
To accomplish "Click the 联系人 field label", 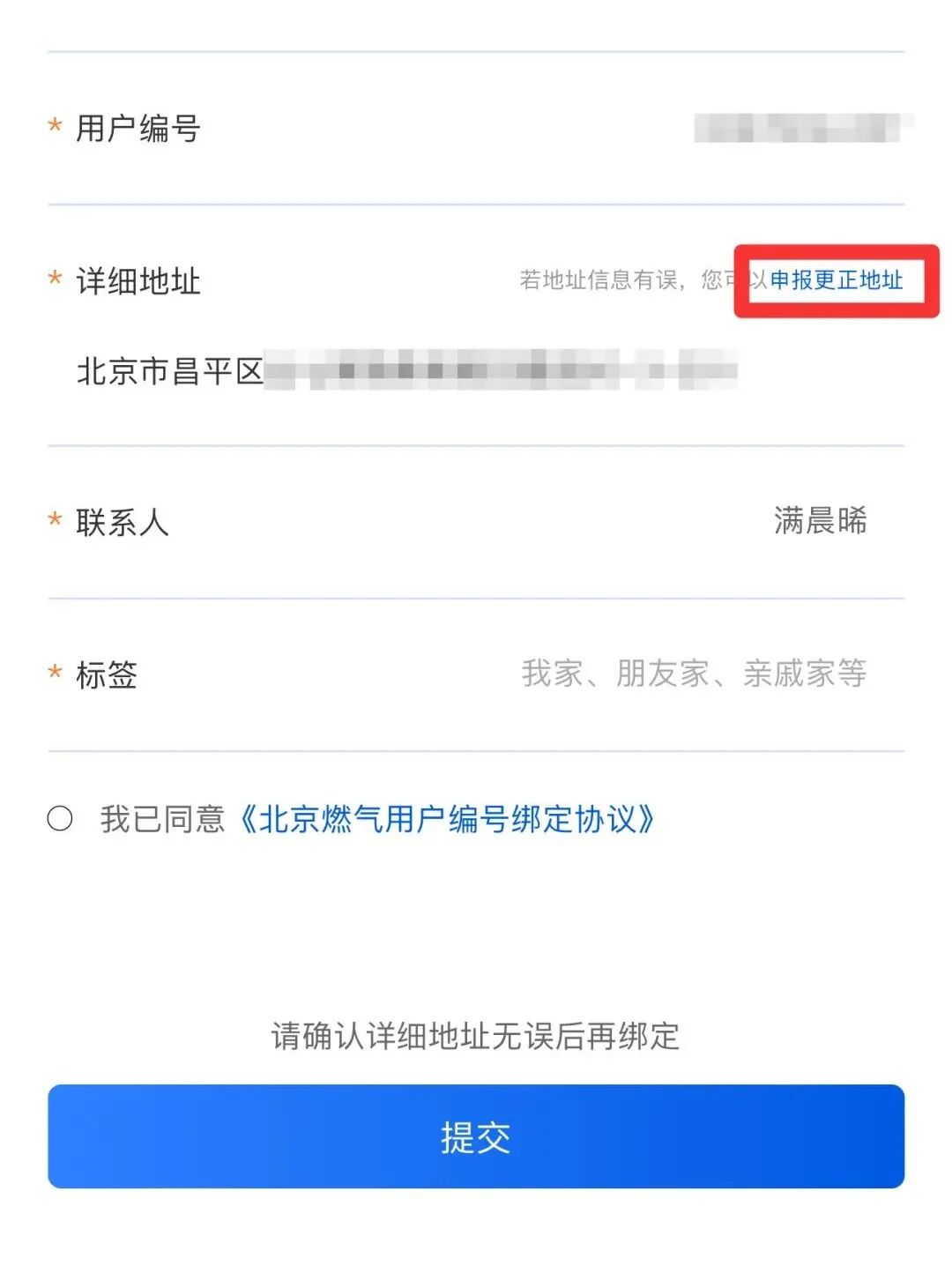I will point(123,522).
